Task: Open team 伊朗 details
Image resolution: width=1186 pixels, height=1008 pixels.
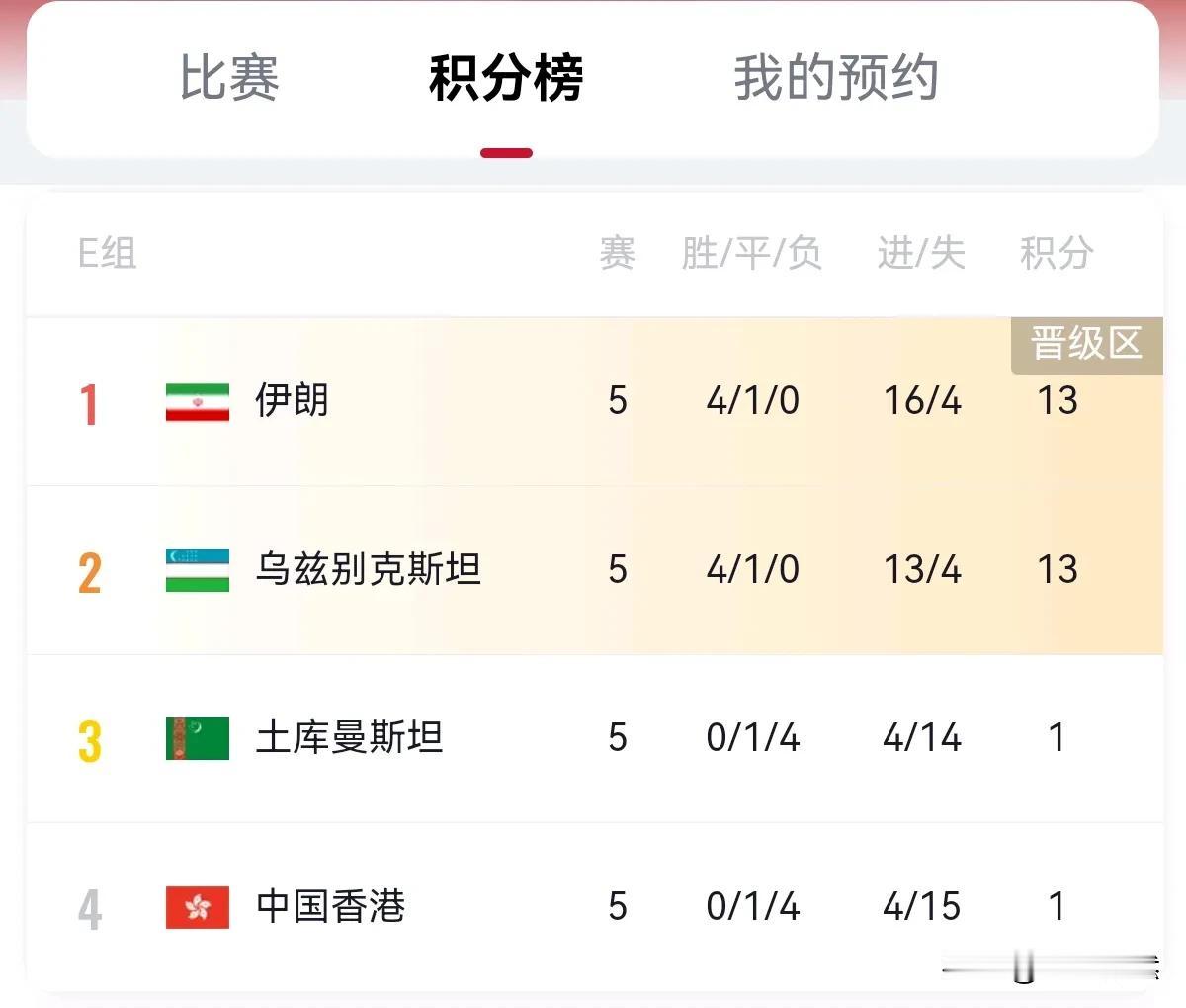Action: pyautogui.click(x=292, y=401)
